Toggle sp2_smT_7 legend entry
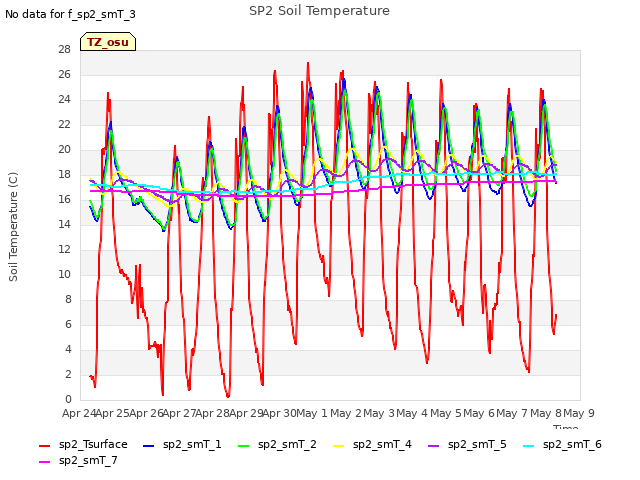 [78, 460]
